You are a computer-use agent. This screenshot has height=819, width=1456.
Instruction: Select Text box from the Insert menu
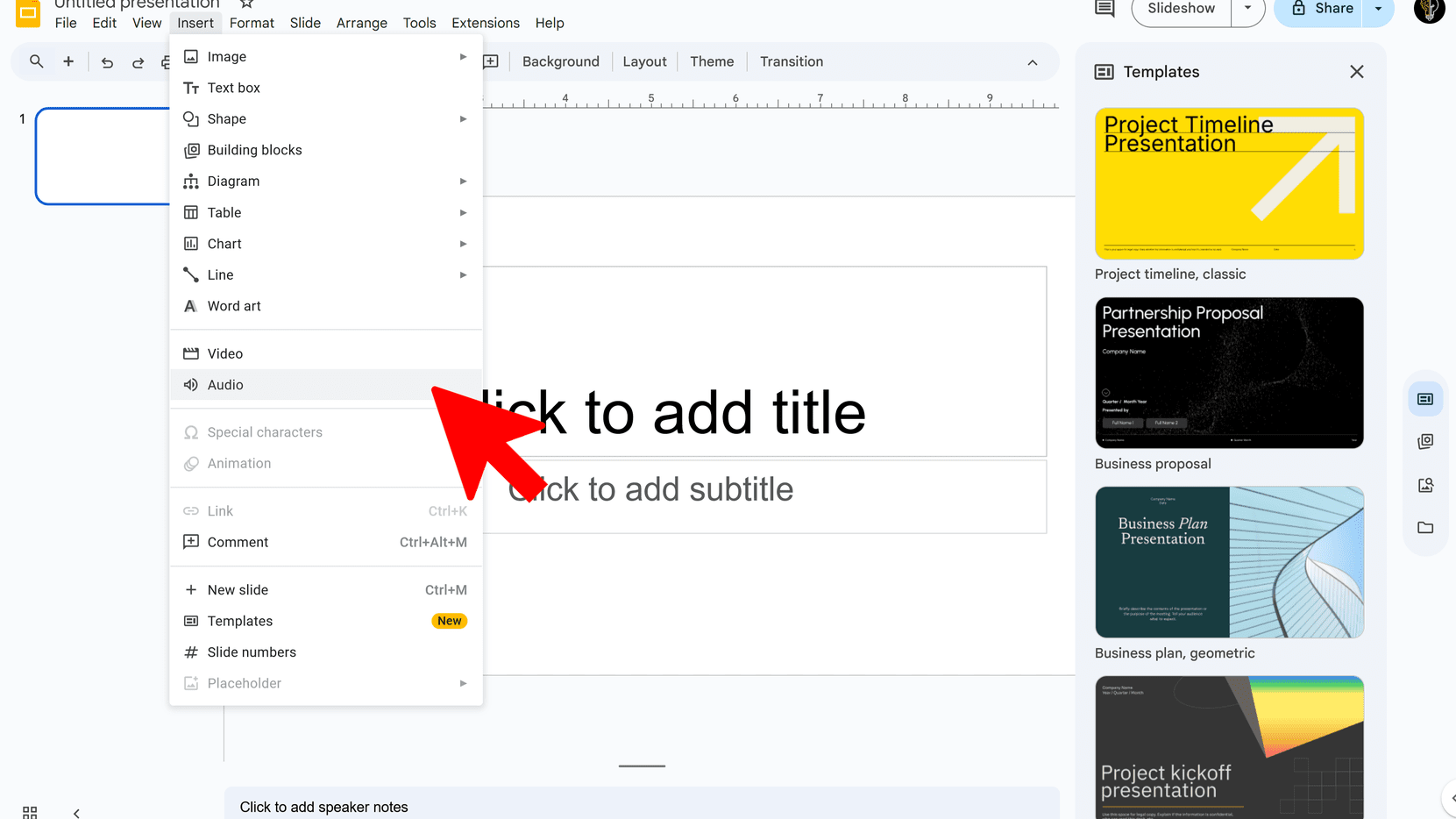coord(325,88)
